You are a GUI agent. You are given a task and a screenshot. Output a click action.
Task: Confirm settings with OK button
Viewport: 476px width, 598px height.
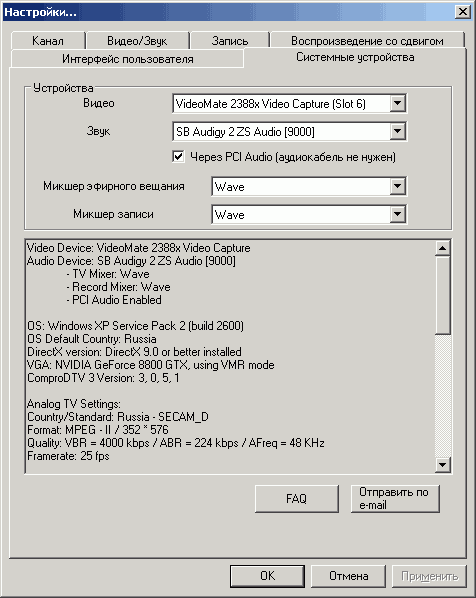(x=267, y=575)
